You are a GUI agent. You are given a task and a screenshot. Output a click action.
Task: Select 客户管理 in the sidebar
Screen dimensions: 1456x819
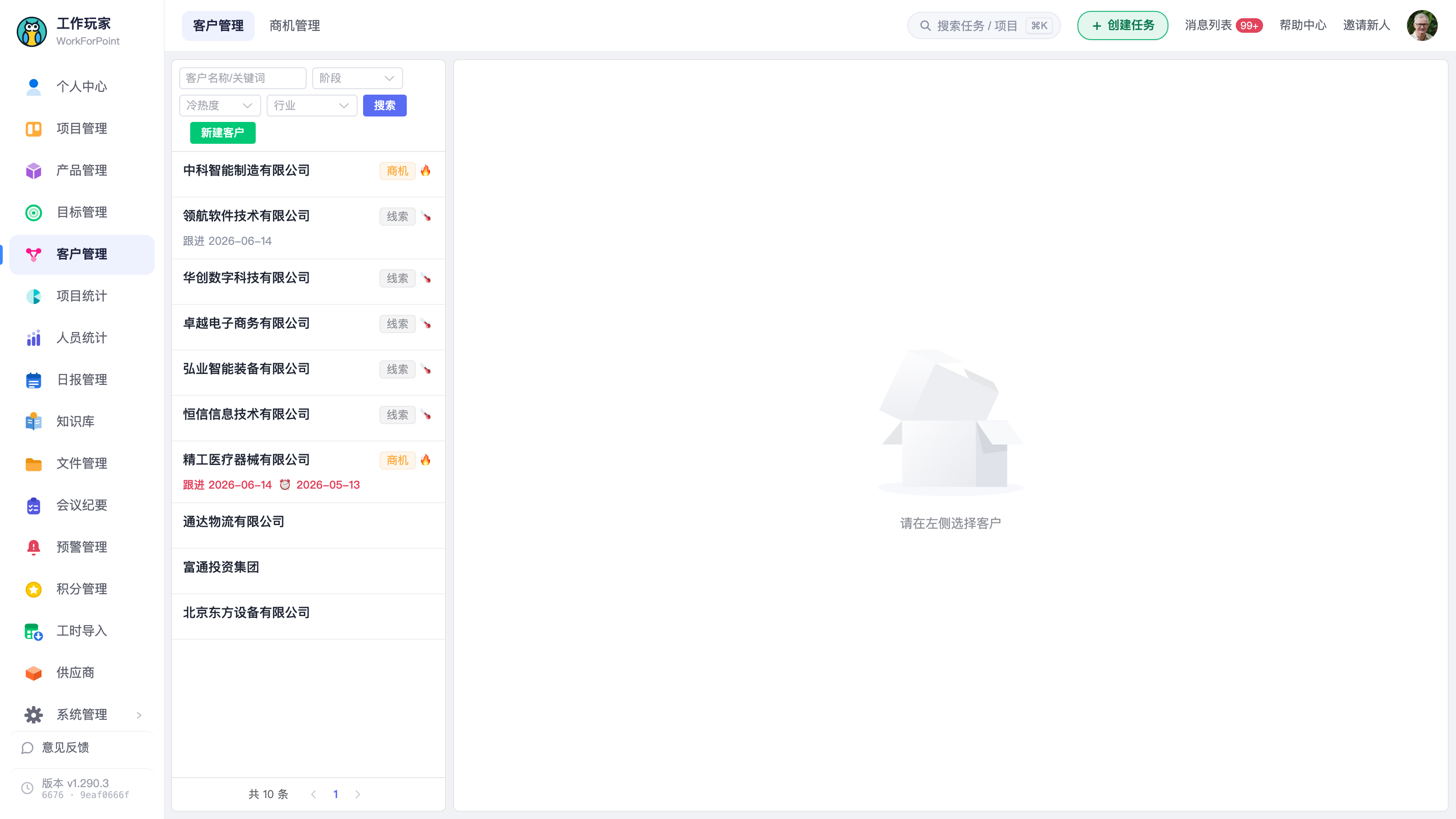click(82, 254)
